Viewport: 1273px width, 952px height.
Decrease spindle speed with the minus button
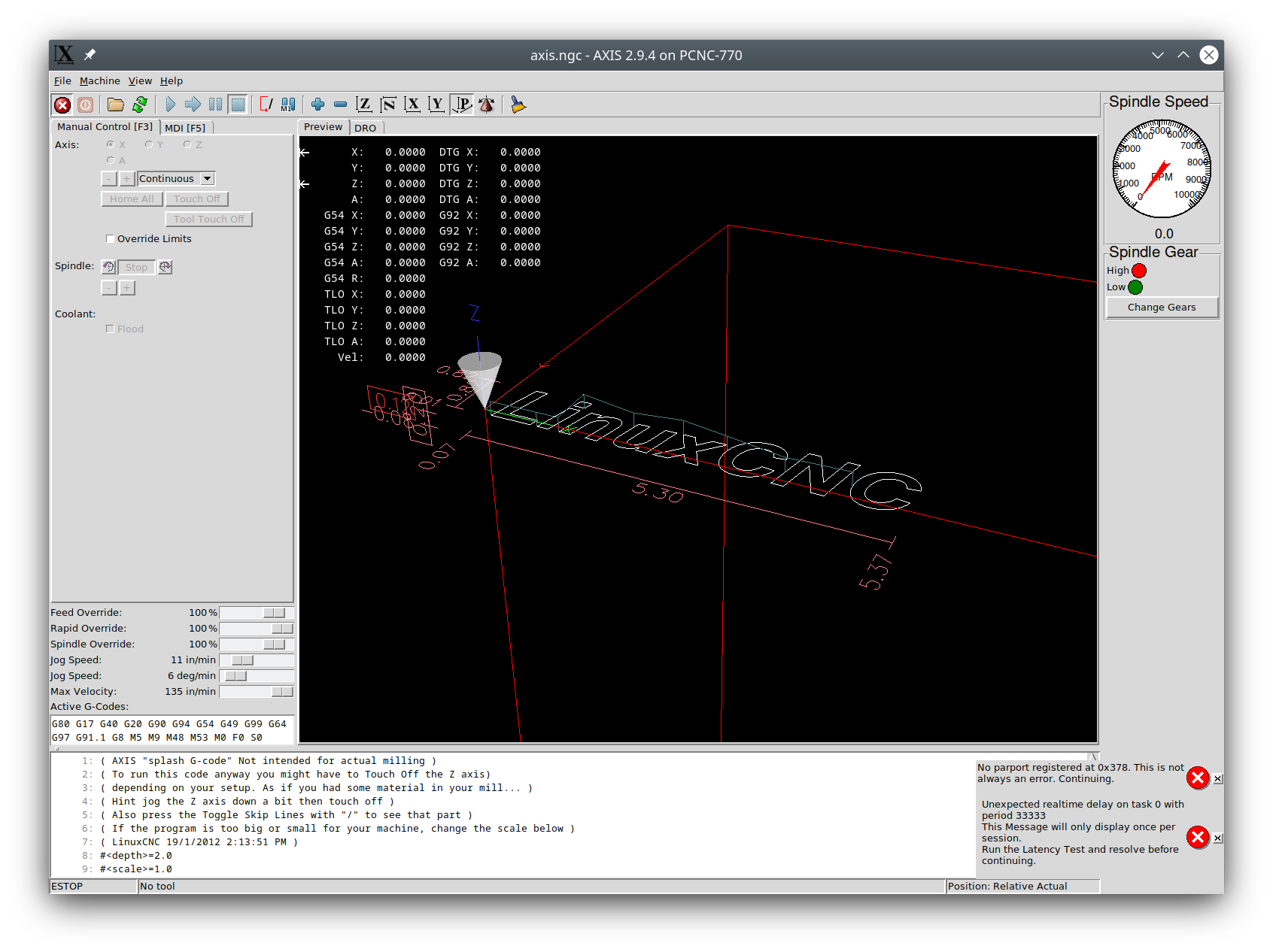[109, 288]
